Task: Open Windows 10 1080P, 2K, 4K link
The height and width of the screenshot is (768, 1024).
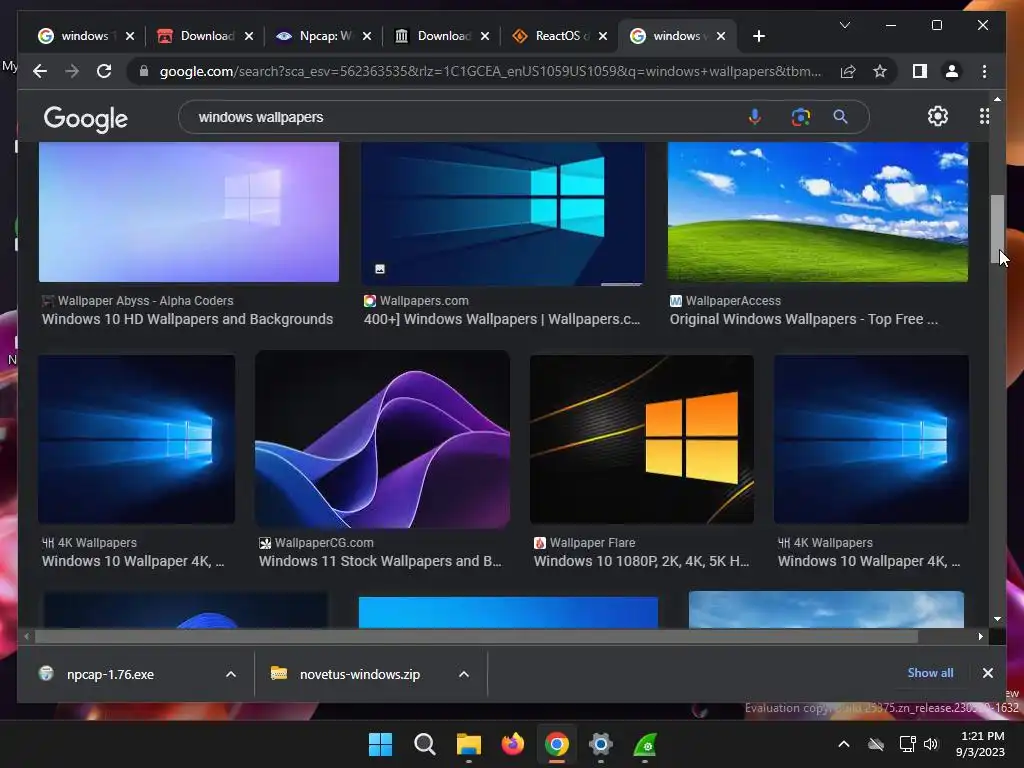Action: [641, 561]
